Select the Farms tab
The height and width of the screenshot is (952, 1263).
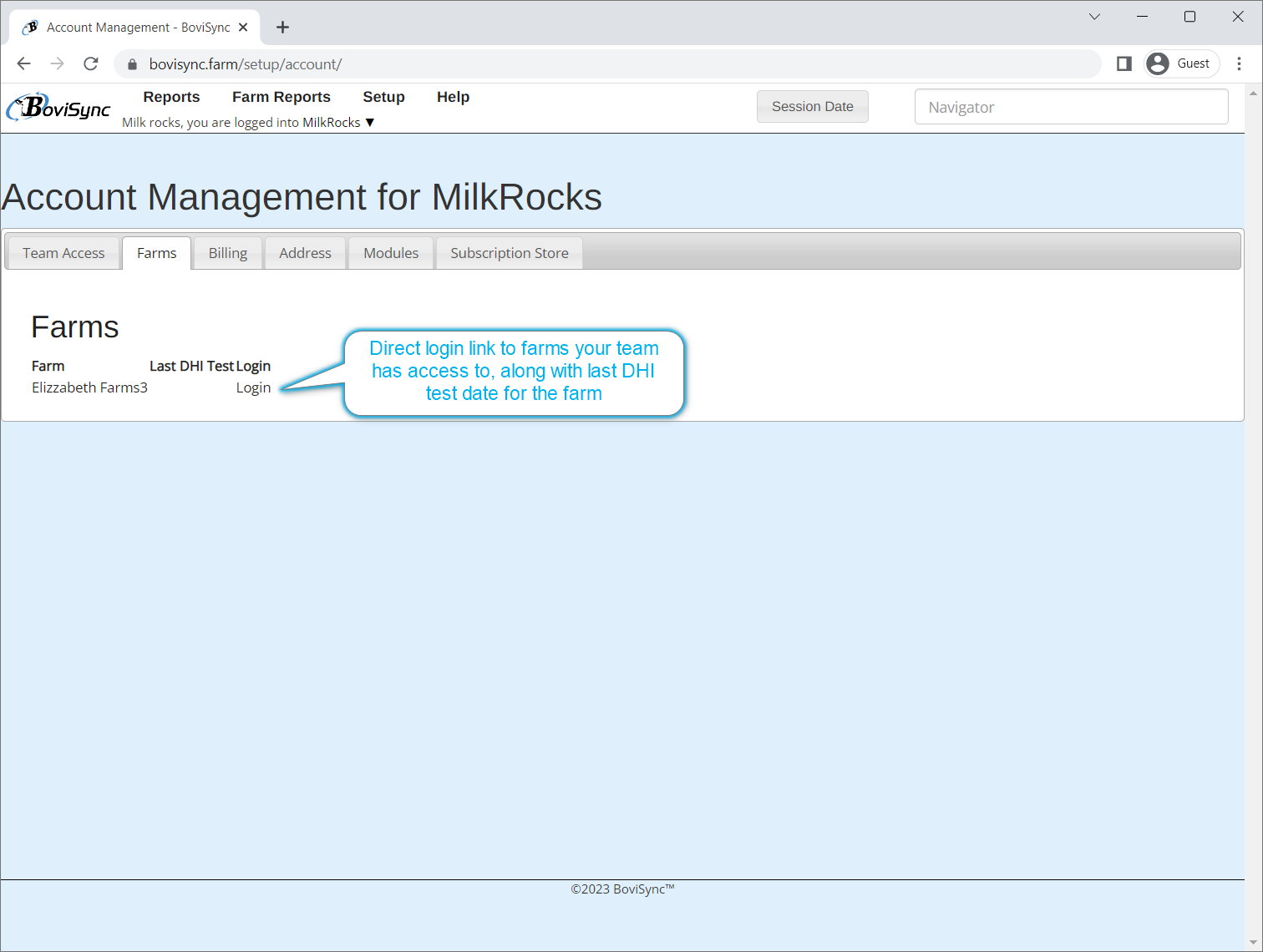pos(157,253)
